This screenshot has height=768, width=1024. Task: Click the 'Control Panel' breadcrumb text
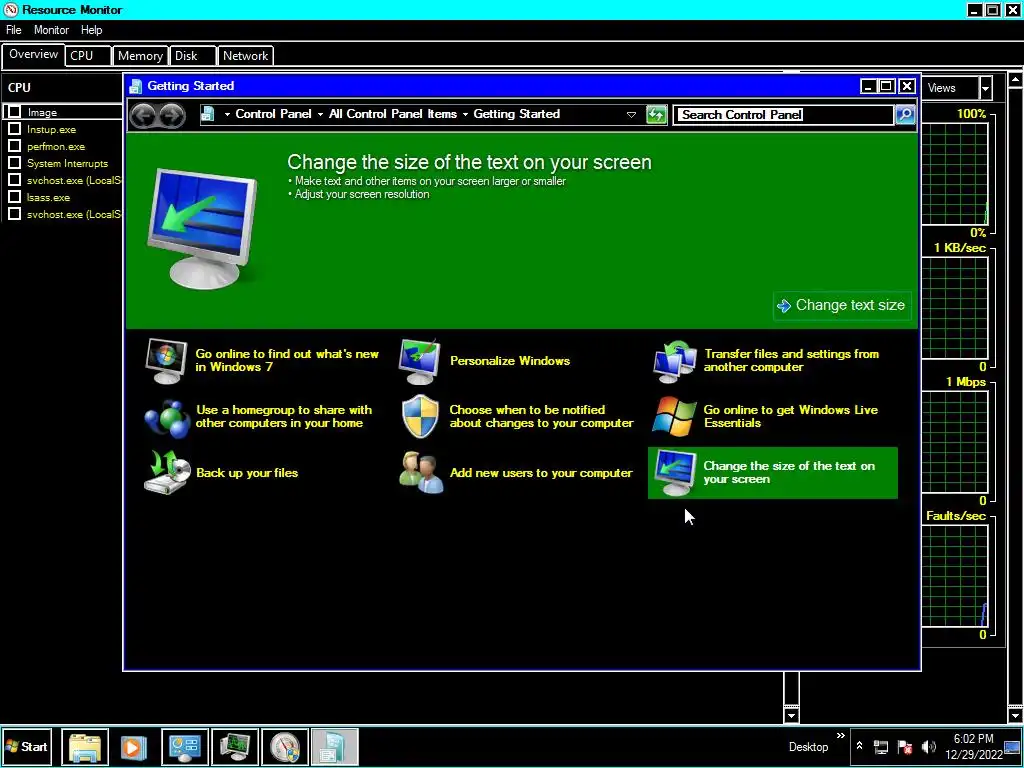(x=273, y=114)
